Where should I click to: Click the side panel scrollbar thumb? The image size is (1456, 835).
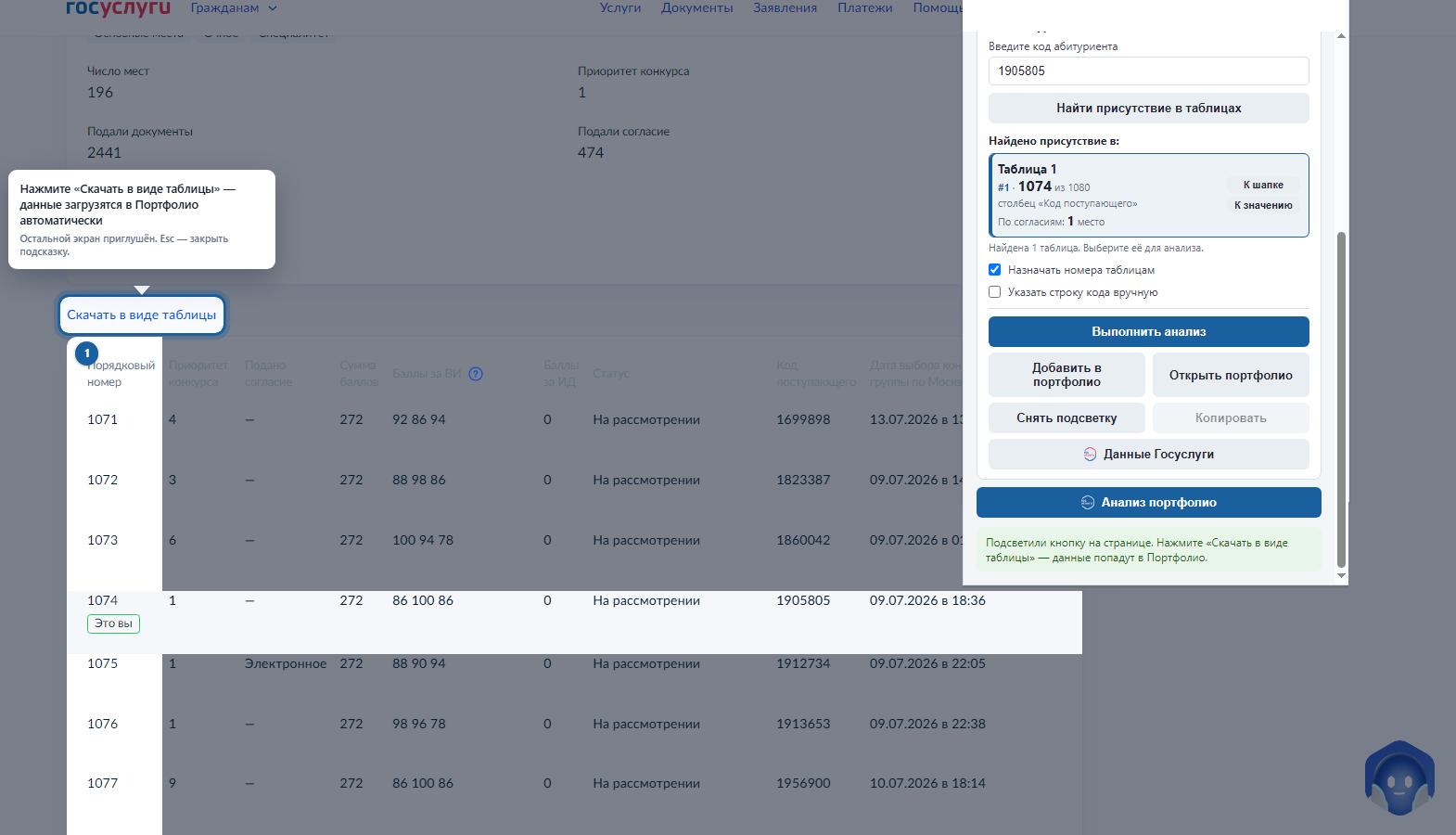1341,399
